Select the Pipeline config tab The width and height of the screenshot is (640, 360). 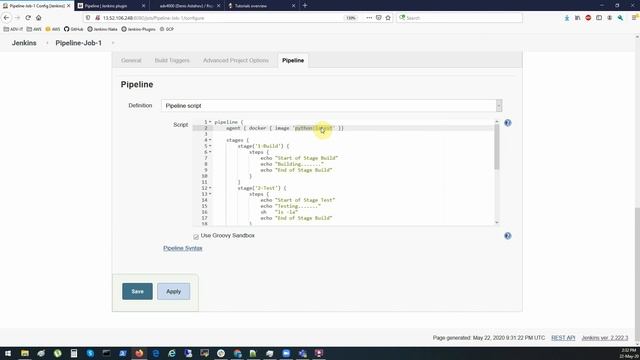[293, 60]
